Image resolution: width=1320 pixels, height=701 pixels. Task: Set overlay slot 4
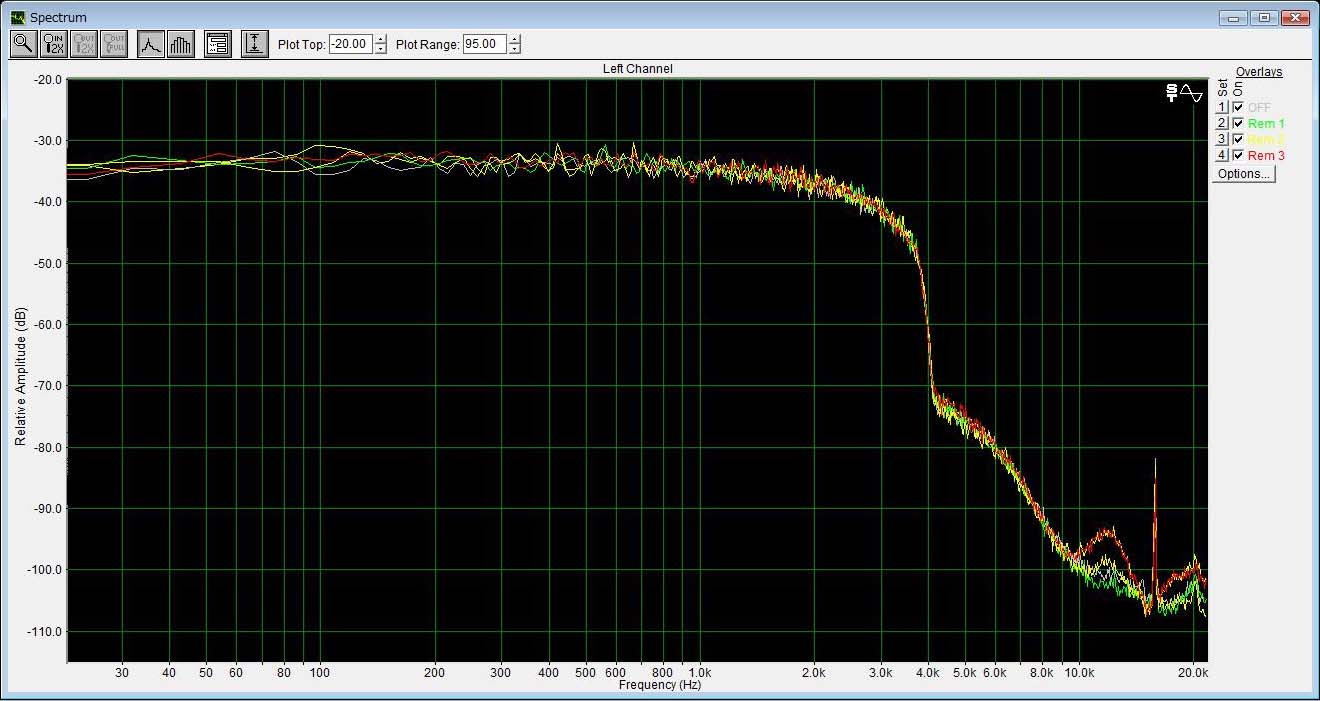tap(1221, 155)
